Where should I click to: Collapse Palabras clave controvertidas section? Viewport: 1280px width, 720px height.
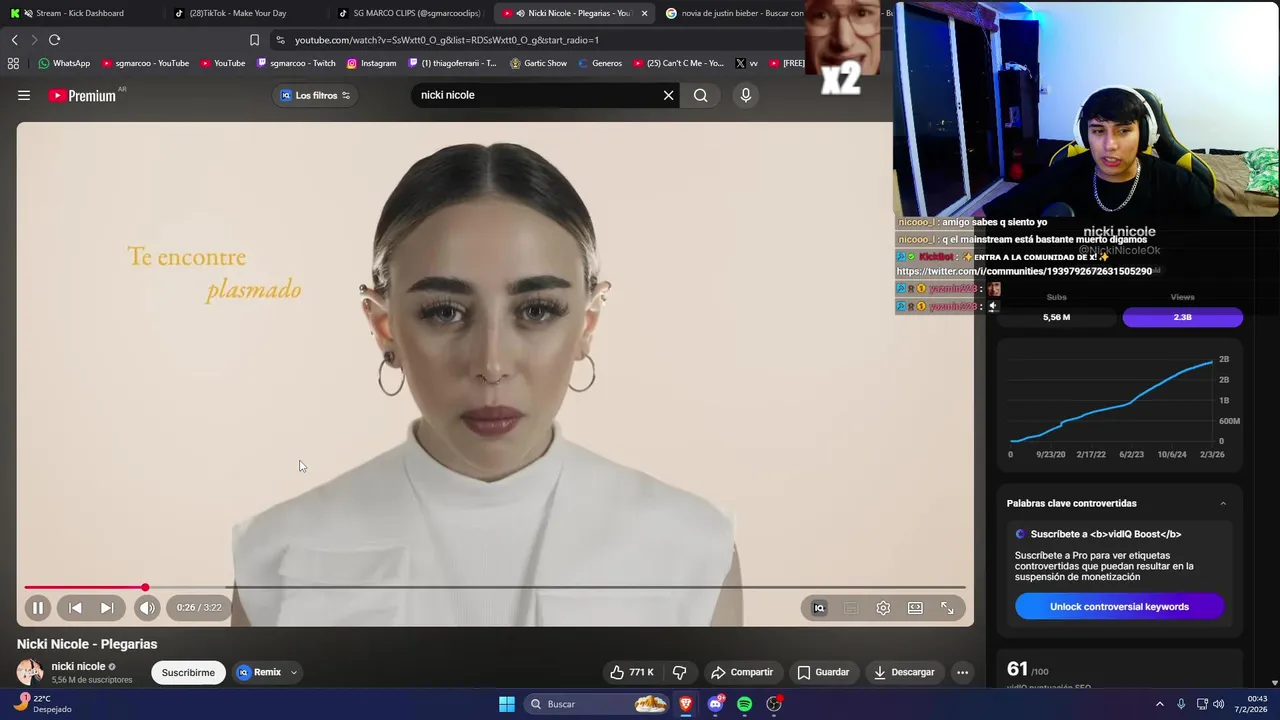tap(1222, 503)
